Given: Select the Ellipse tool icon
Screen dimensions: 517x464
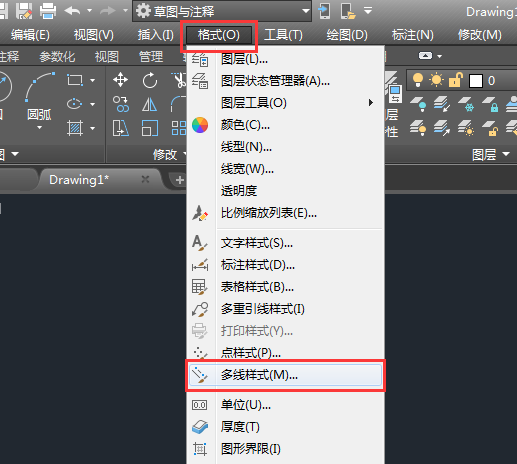Looking at the screenshot, I should pos(75,104).
